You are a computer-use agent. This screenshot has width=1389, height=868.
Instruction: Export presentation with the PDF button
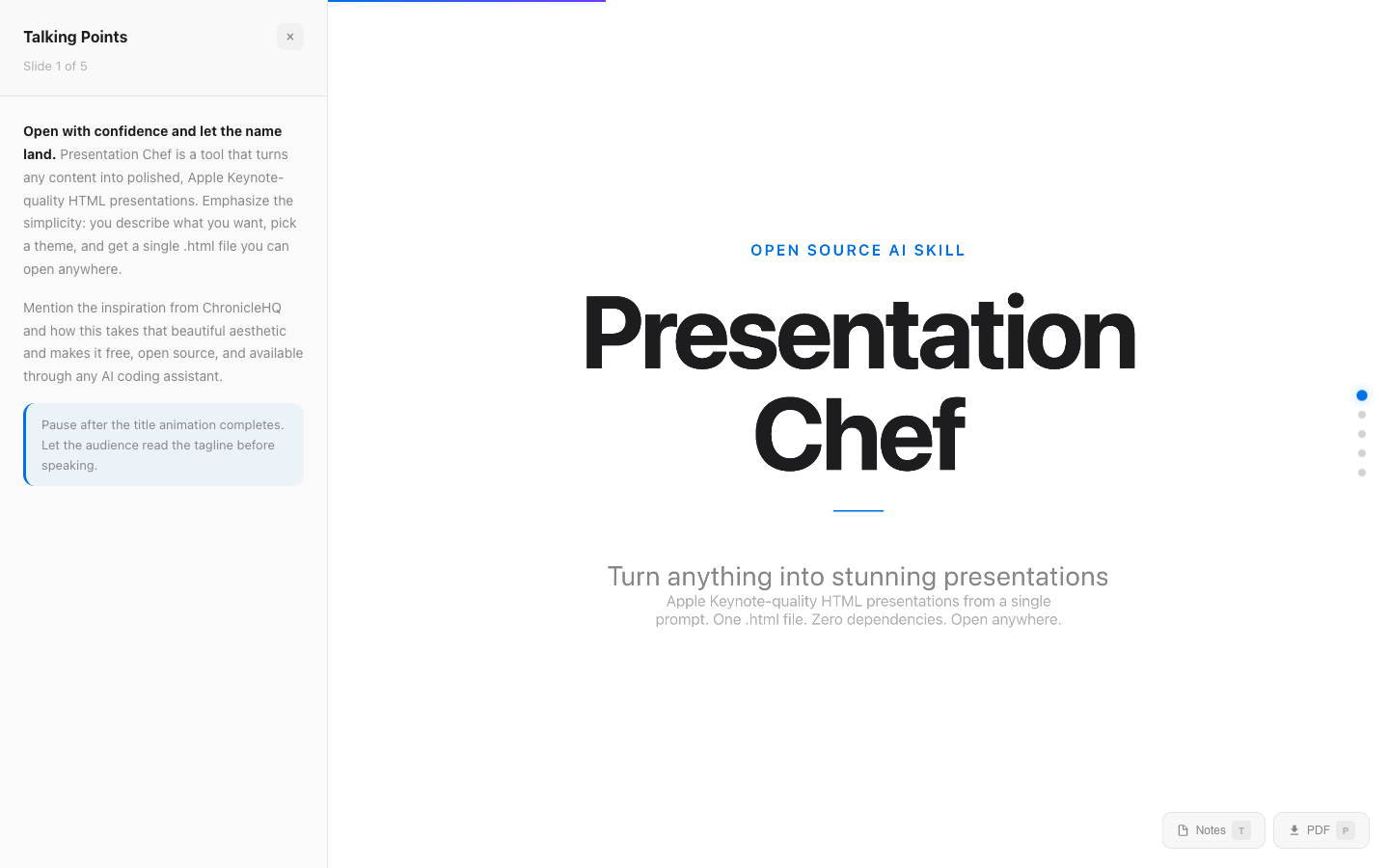1321,830
